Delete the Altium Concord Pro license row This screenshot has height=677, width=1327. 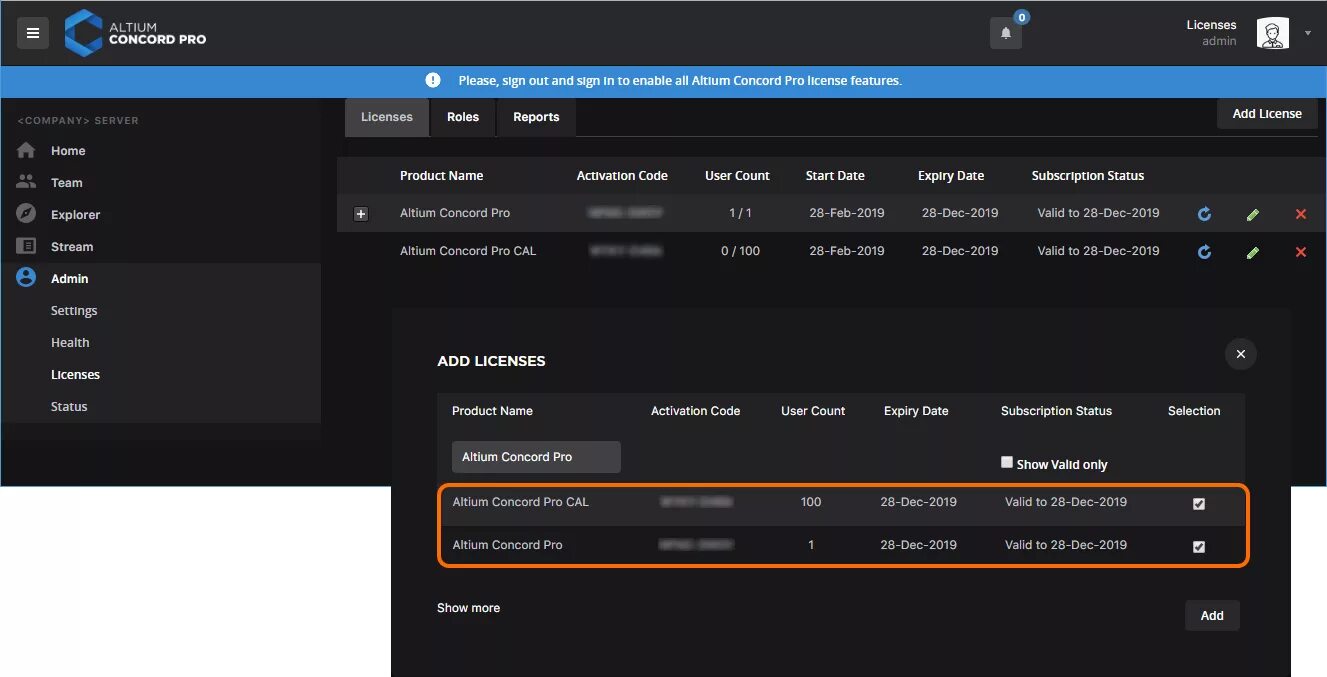1300,214
